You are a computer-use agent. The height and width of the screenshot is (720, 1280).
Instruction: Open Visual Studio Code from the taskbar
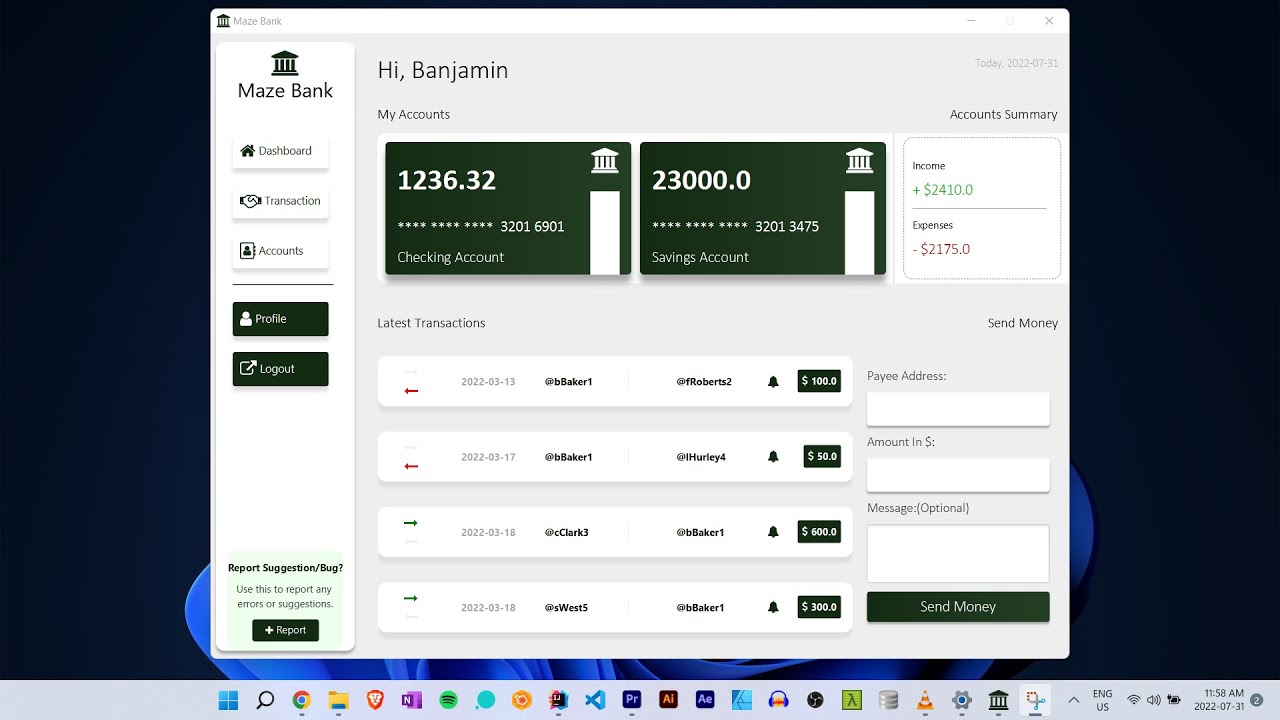(595, 700)
